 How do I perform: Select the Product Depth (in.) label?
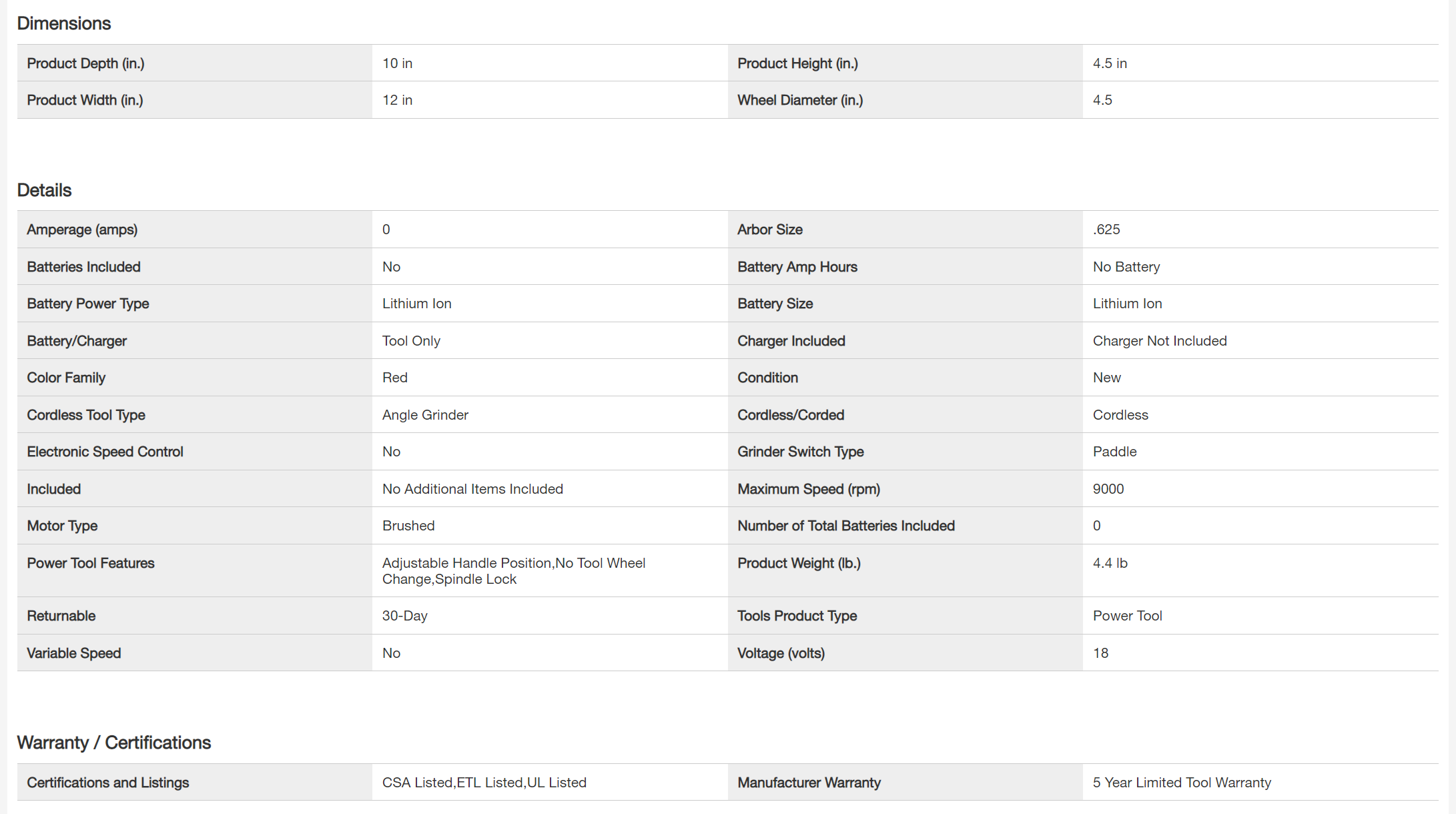85,63
